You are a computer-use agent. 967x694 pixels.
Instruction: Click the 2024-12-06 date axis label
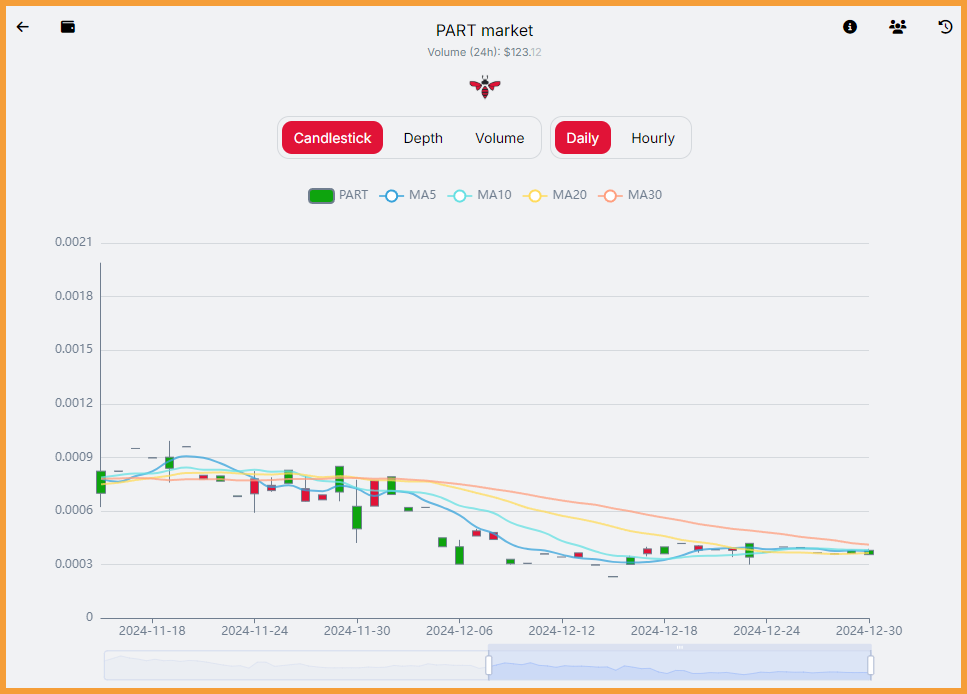[459, 631]
